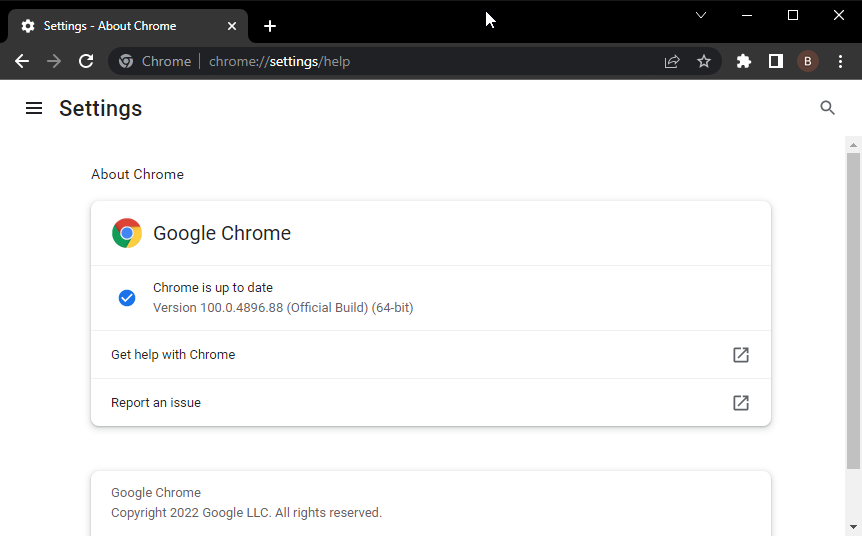Viewport: 862px width, 536px height.
Task: Share this page via the share icon
Action: point(672,61)
